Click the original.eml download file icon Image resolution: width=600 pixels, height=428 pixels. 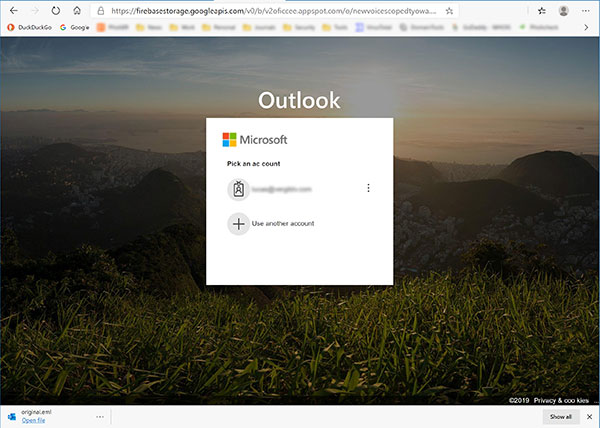[12, 416]
